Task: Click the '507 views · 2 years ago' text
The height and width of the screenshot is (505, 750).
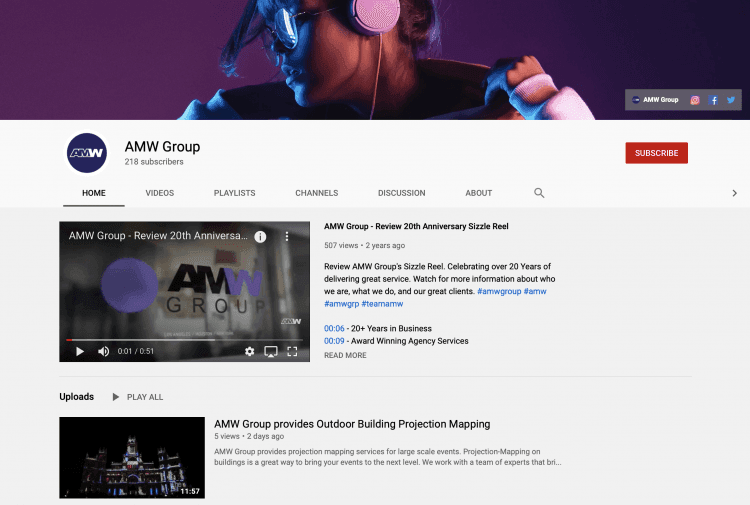Action: (364, 245)
